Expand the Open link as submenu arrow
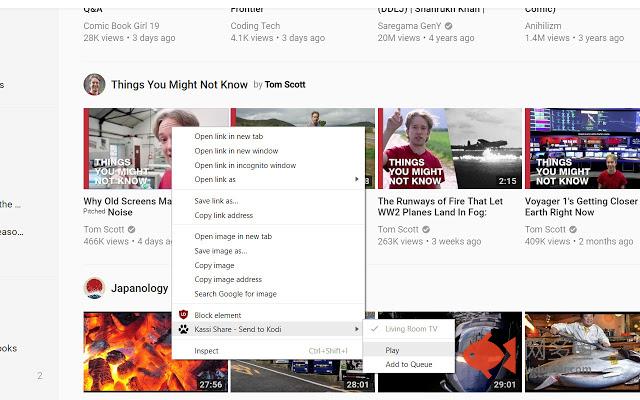Viewport: 640px width, 400px height. [x=356, y=179]
